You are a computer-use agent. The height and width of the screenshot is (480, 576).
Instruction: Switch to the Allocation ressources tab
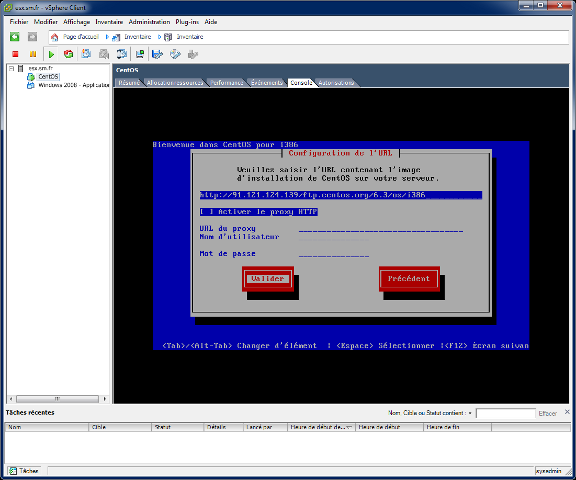tap(175, 83)
